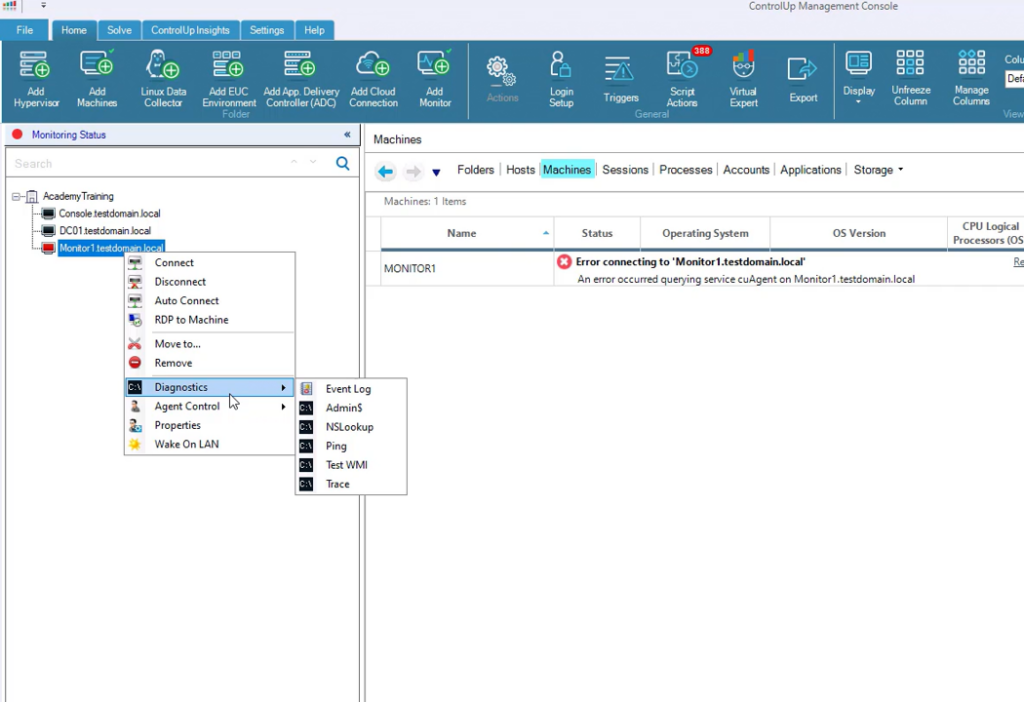This screenshot has width=1024, height=702.
Task: Select Wake On LAN menu entry
Action: pos(209,444)
